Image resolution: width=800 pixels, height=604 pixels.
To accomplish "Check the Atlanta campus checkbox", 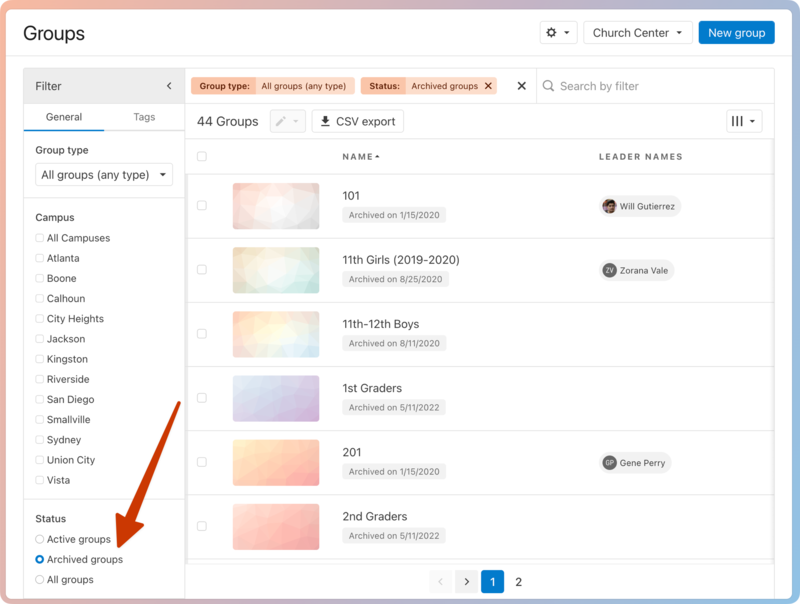I will point(40,258).
